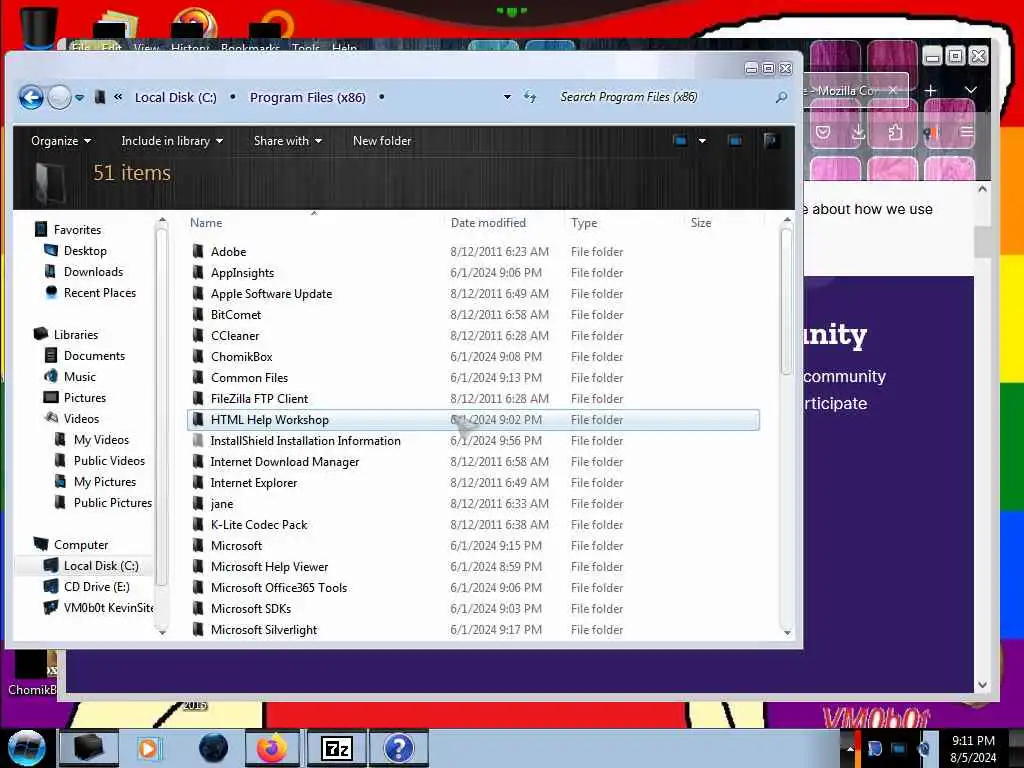Click the Back navigation arrow in Explorer

pyautogui.click(x=31, y=97)
